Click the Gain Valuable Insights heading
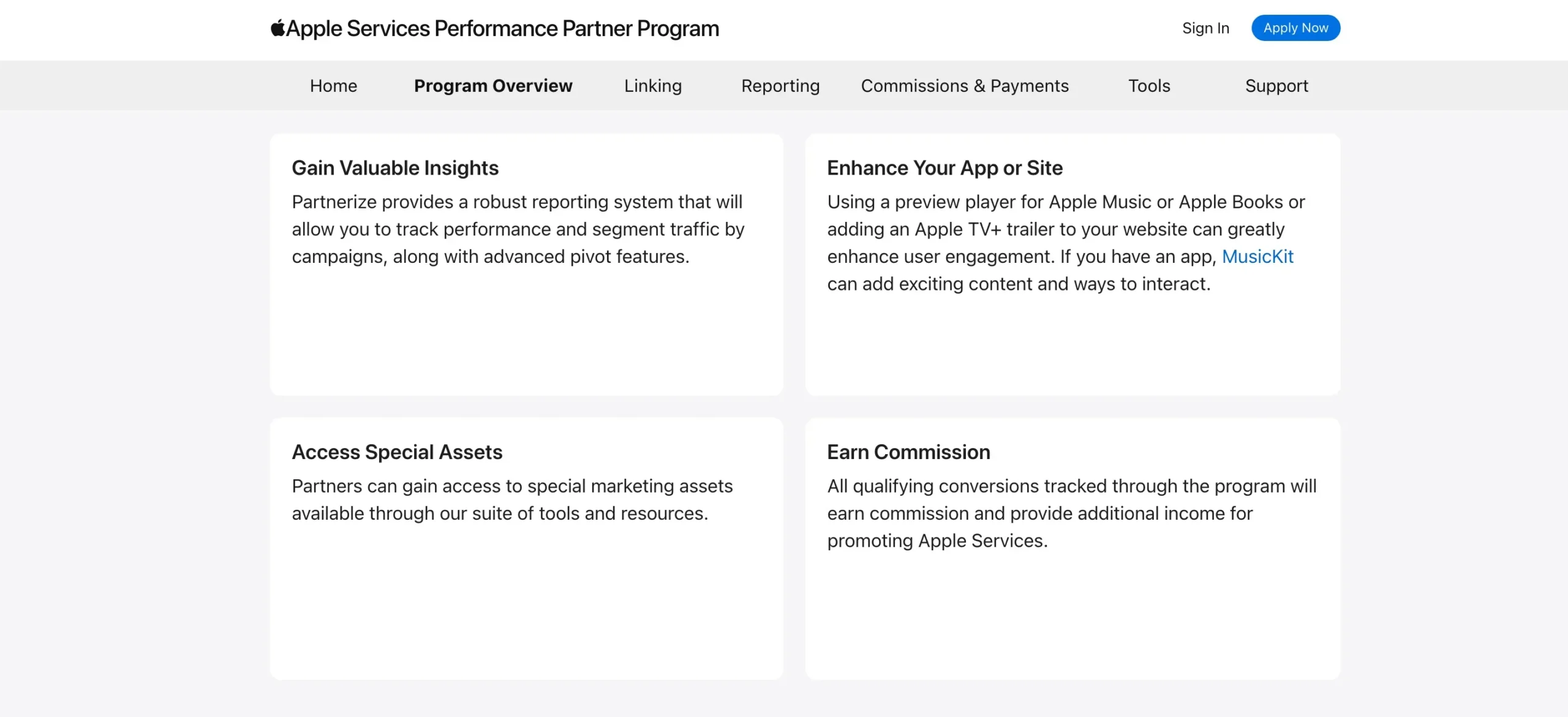This screenshot has height=717, width=1568. (395, 168)
